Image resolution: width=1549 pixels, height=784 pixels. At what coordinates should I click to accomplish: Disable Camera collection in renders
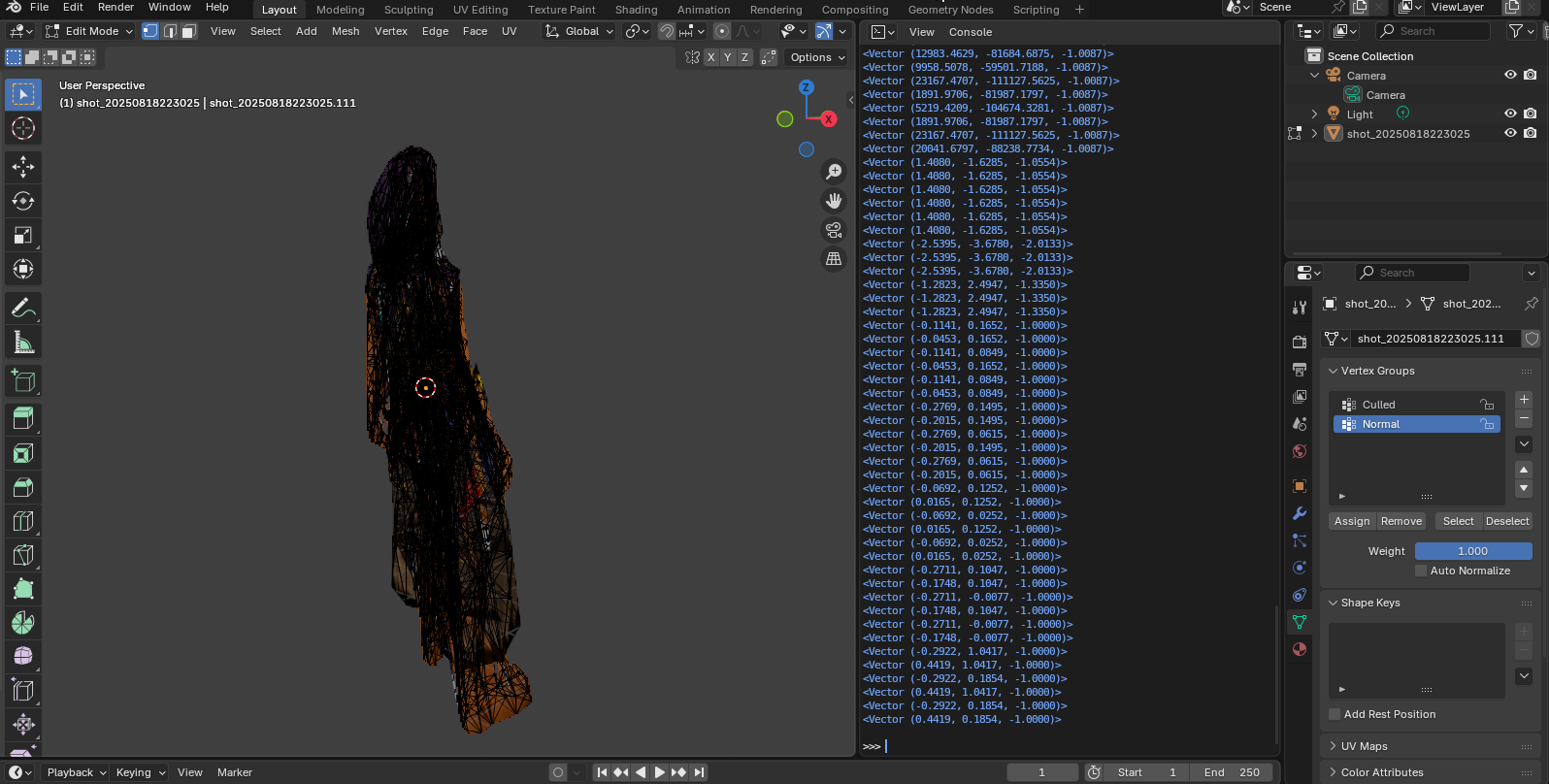[x=1531, y=75]
